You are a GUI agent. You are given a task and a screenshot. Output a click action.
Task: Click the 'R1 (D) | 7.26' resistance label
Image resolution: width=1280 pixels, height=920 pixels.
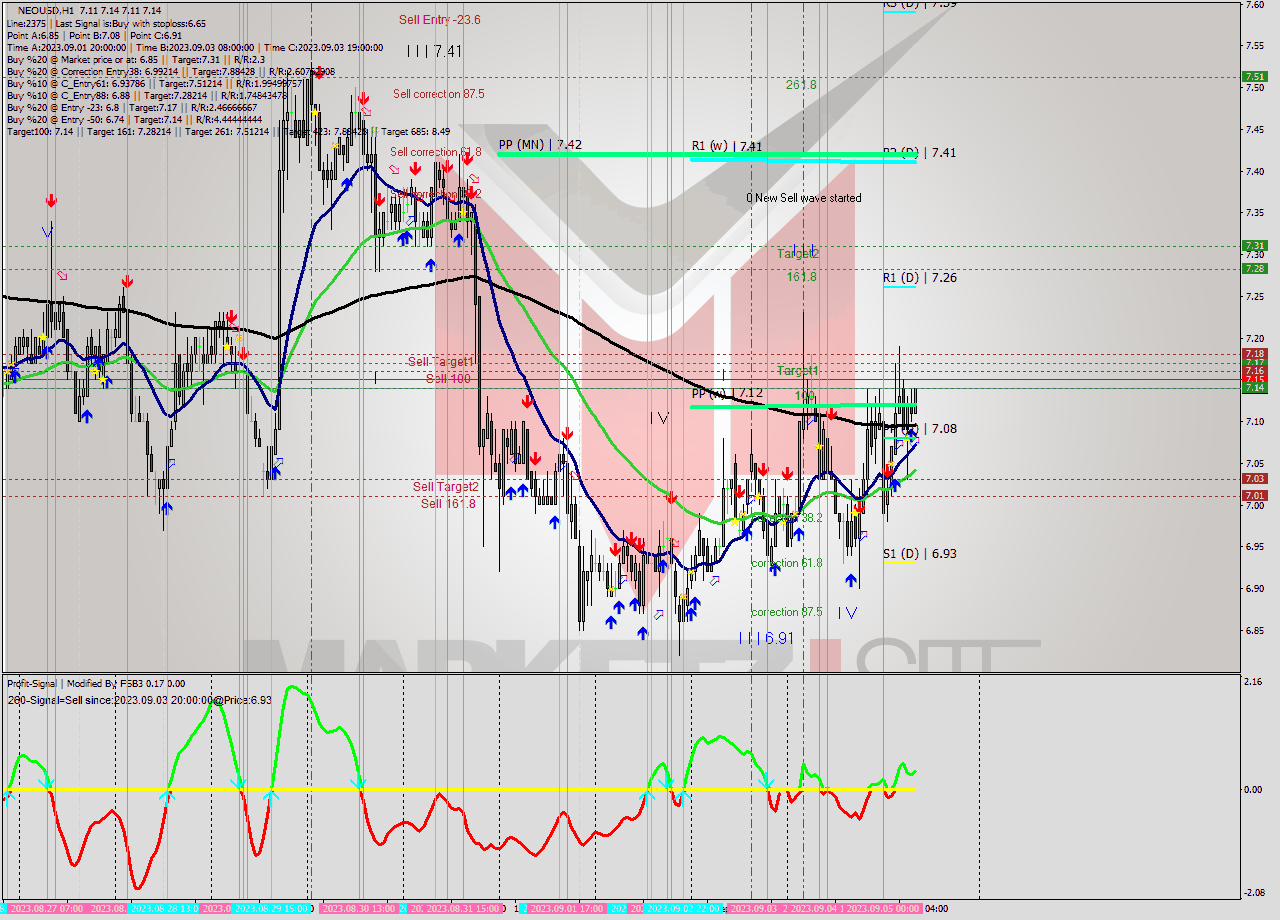(919, 278)
